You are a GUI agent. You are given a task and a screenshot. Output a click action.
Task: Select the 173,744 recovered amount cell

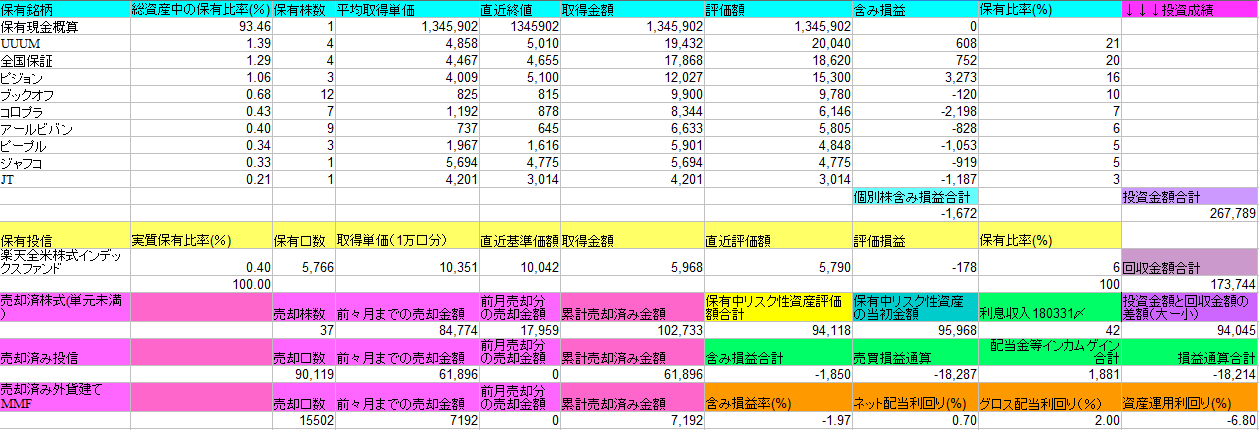tap(1190, 285)
